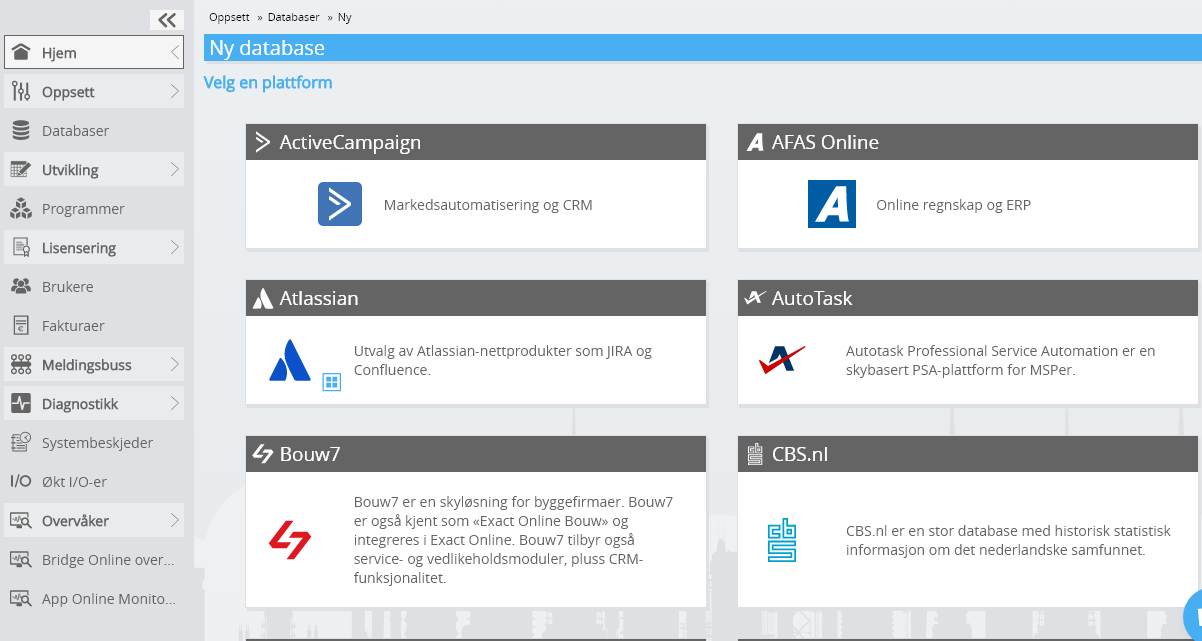This screenshot has width=1202, height=641.
Task: Click 'Markedsautomatisering og CRM' description
Action: pyautogui.click(x=488, y=205)
